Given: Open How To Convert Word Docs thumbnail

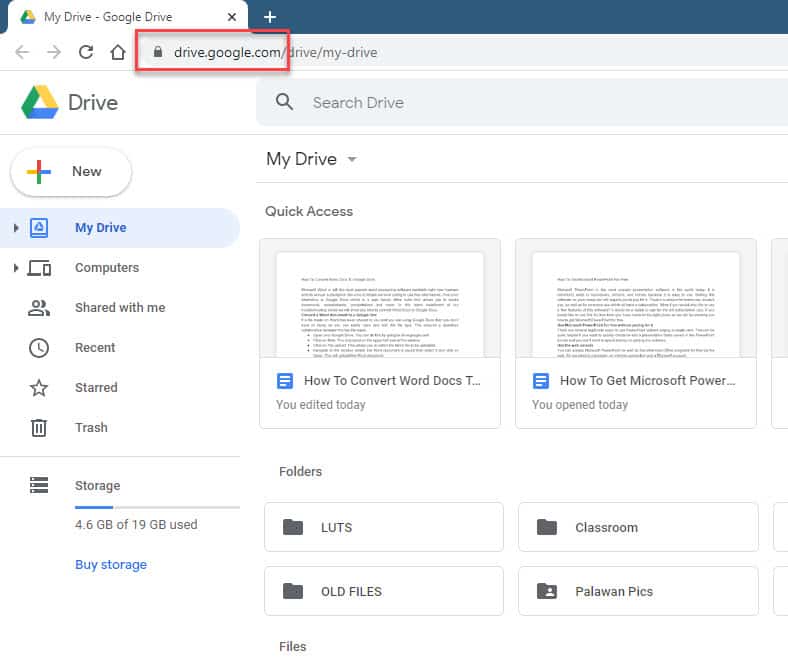Looking at the screenshot, I should point(380,299).
